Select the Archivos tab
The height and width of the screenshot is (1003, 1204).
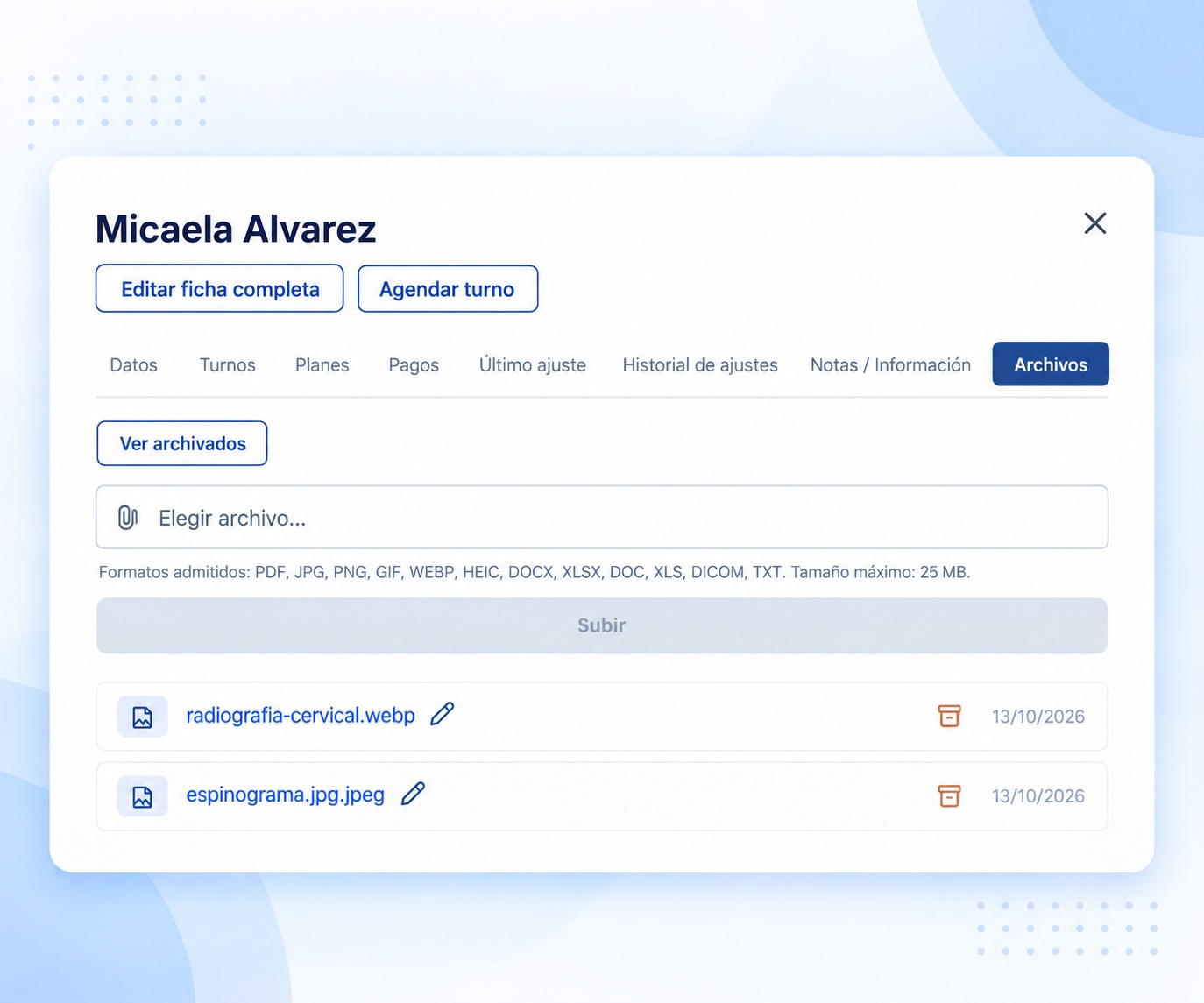[1051, 364]
